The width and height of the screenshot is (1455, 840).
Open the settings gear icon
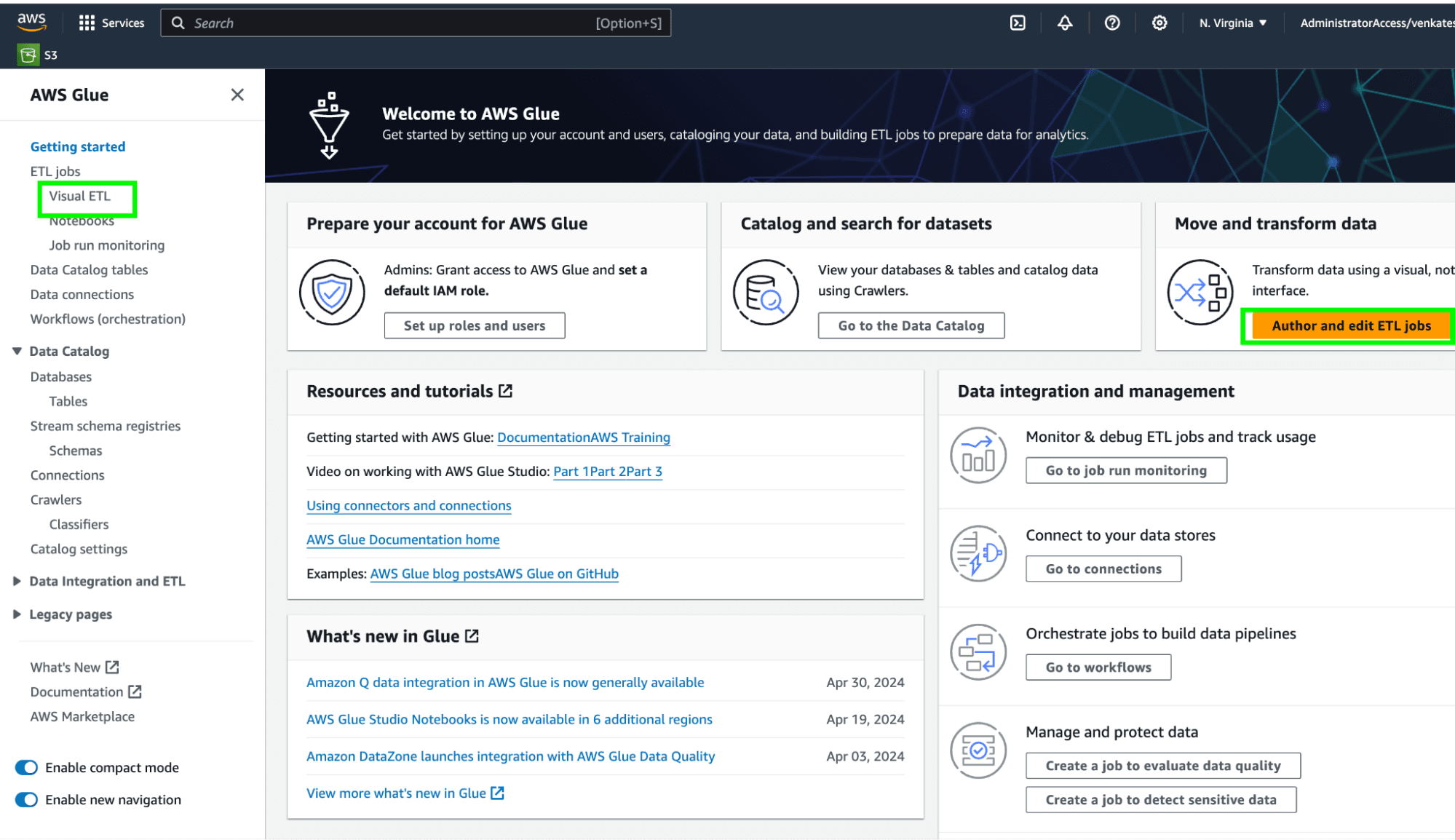pyautogui.click(x=1159, y=23)
